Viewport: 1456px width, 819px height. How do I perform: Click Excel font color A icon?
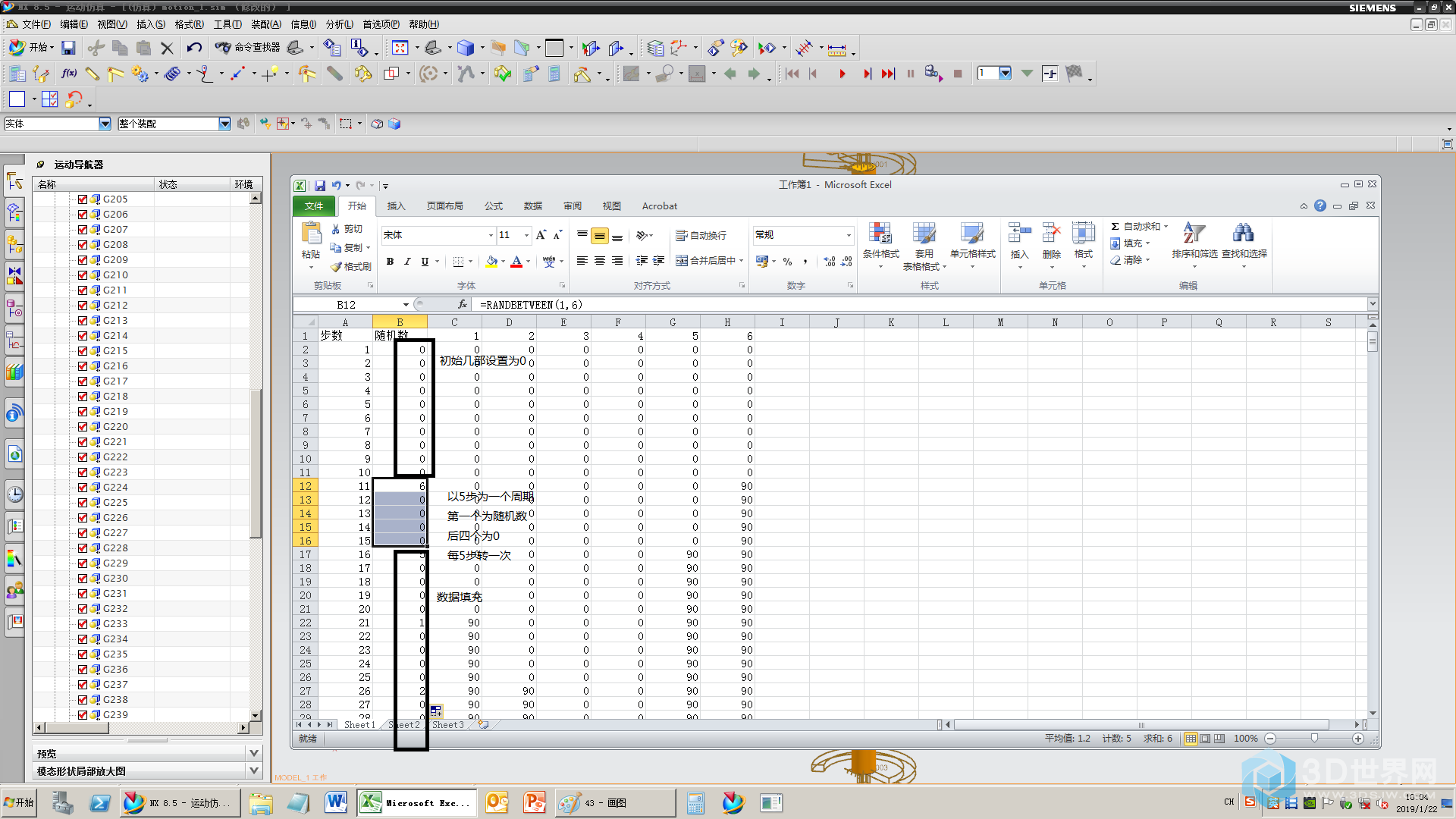click(516, 262)
